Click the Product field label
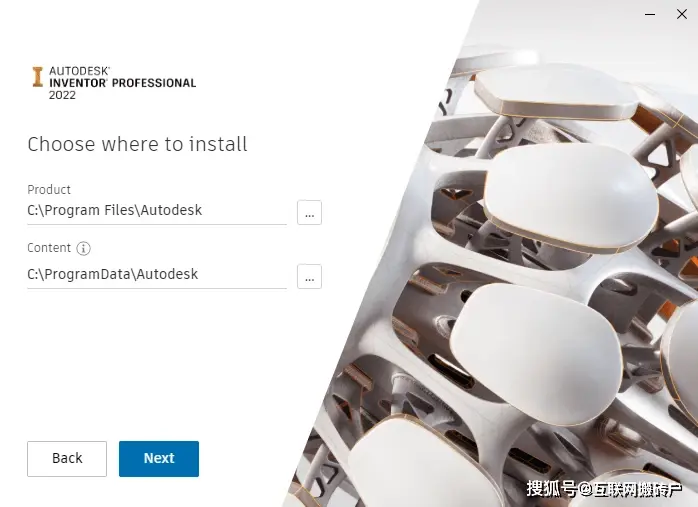This screenshot has height=507, width=698. [49, 190]
